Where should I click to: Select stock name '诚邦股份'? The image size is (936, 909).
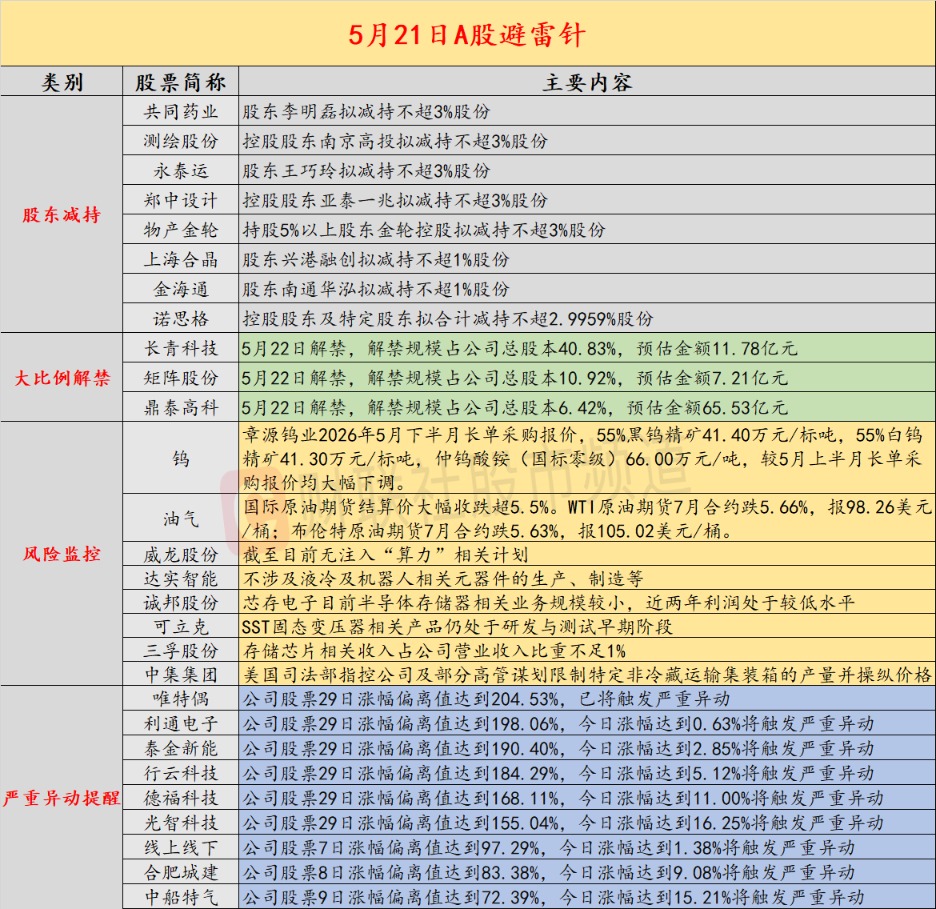pyautogui.click(x=180, y=602)
